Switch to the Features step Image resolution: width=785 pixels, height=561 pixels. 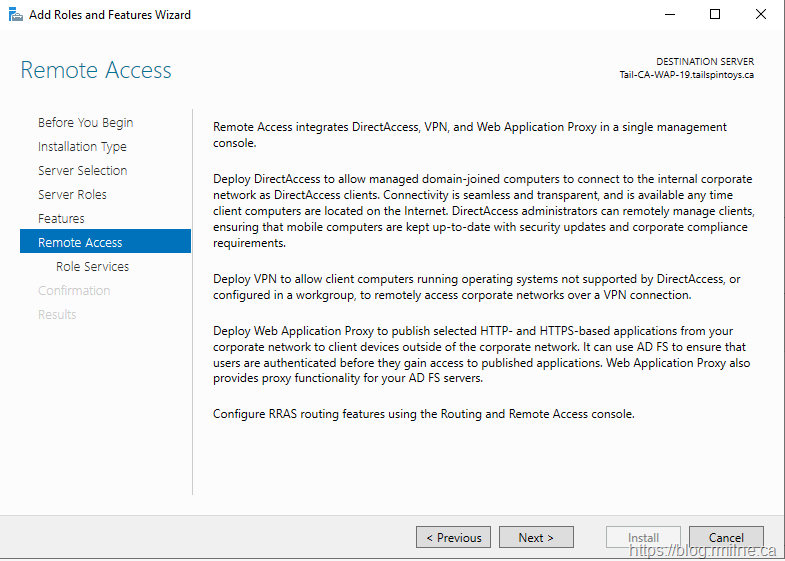(x=61, y=219)
